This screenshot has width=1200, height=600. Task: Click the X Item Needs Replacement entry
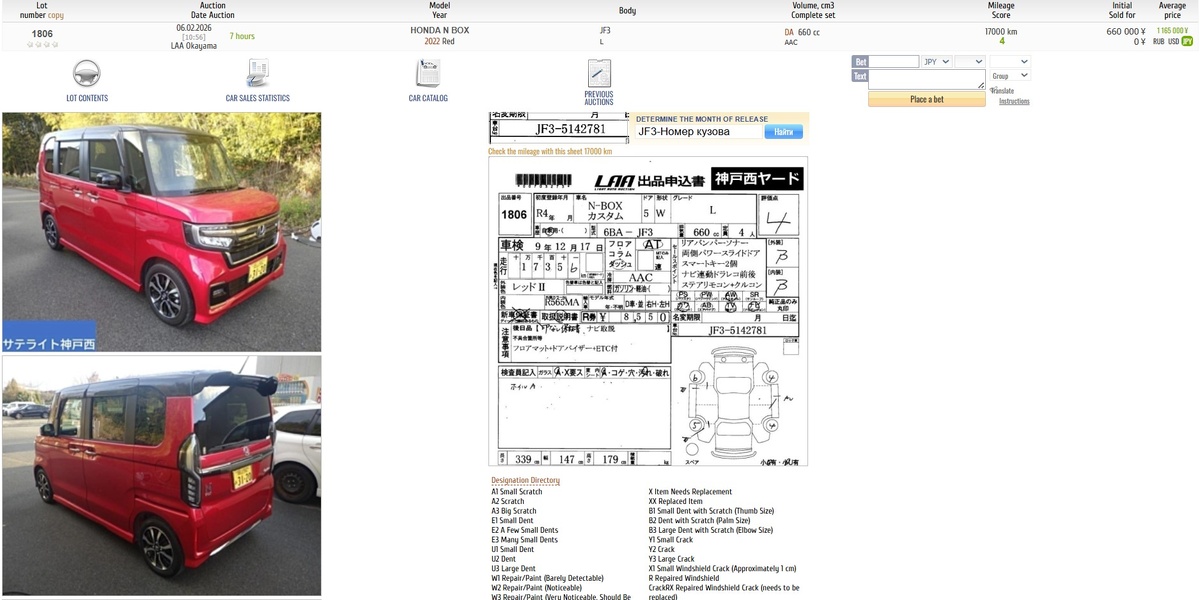[690, 492]
